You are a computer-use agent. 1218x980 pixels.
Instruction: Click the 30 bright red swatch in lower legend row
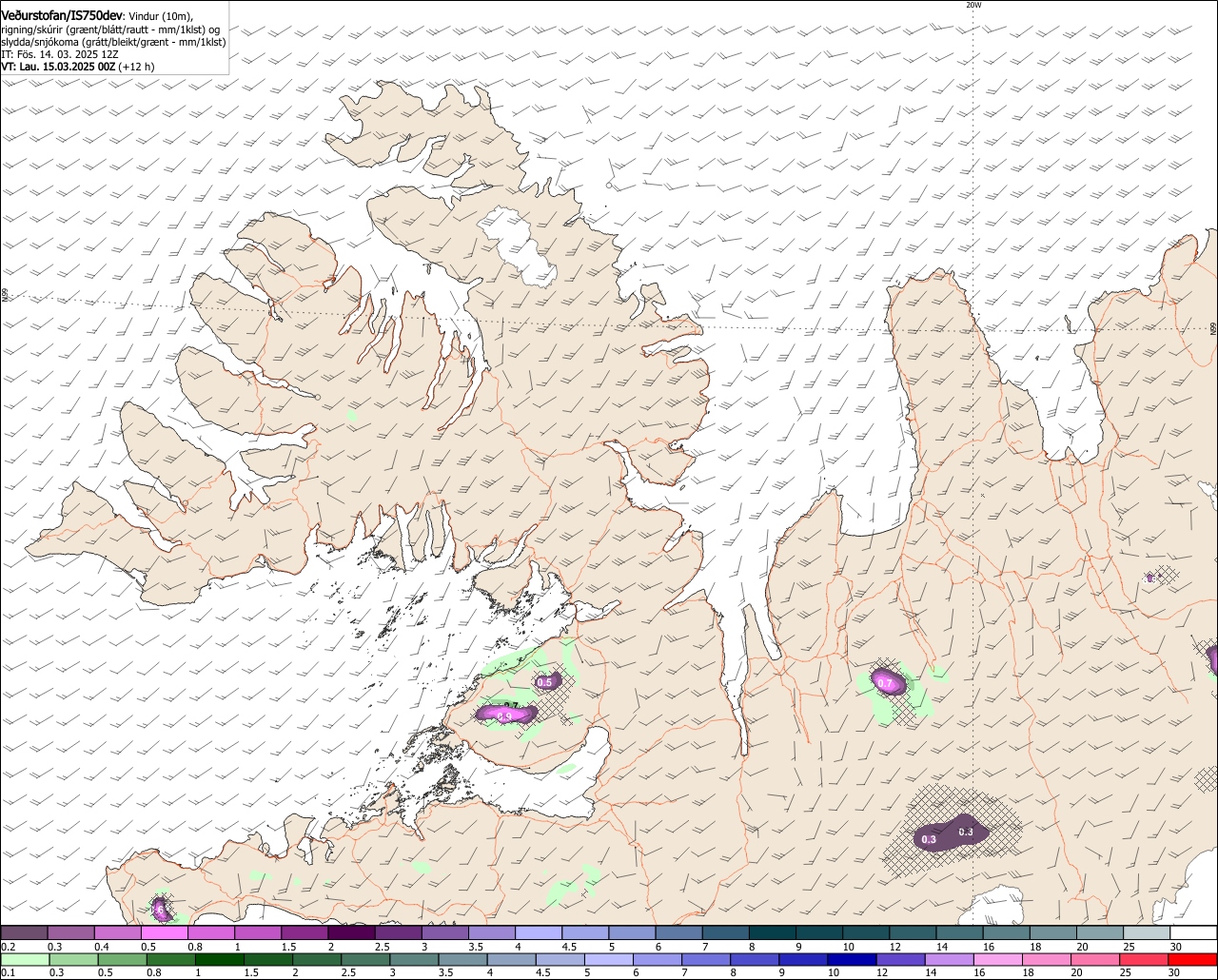tap(1192, 959)
